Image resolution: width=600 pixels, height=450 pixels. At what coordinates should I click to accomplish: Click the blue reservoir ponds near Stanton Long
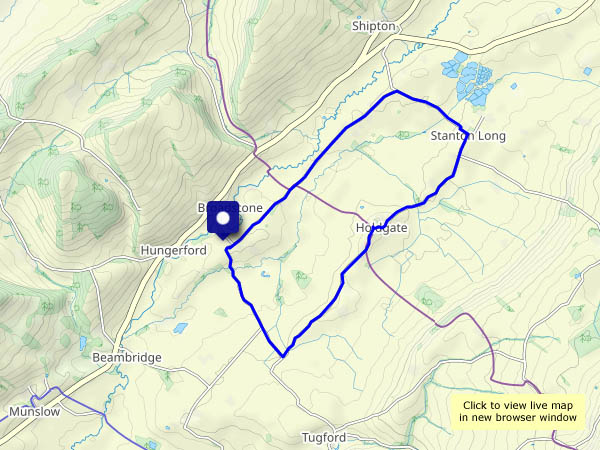(467, 78)
